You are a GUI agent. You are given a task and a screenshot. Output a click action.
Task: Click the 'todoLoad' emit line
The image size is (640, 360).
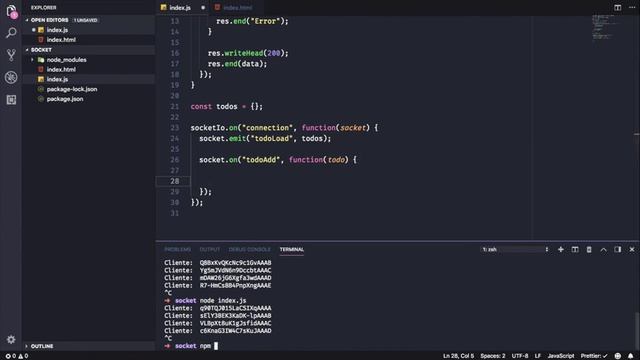point(265,138)
